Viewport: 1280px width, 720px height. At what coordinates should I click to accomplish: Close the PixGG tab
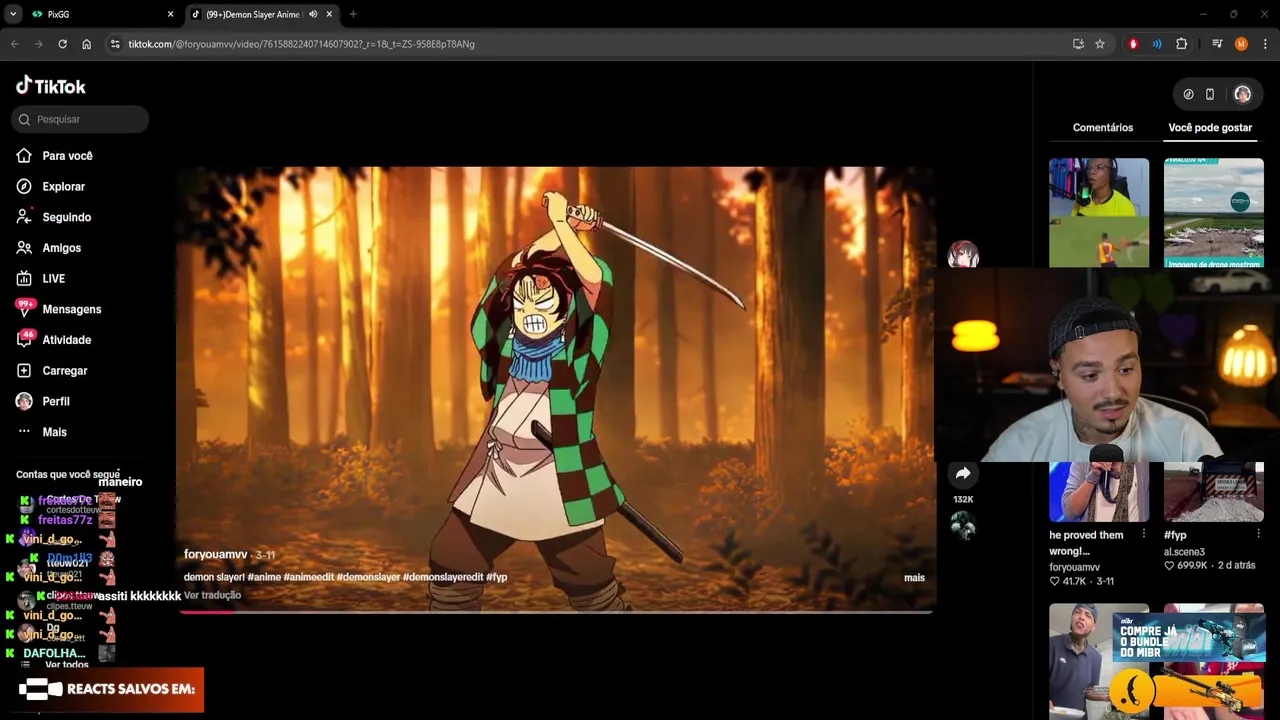pos(170,14)
